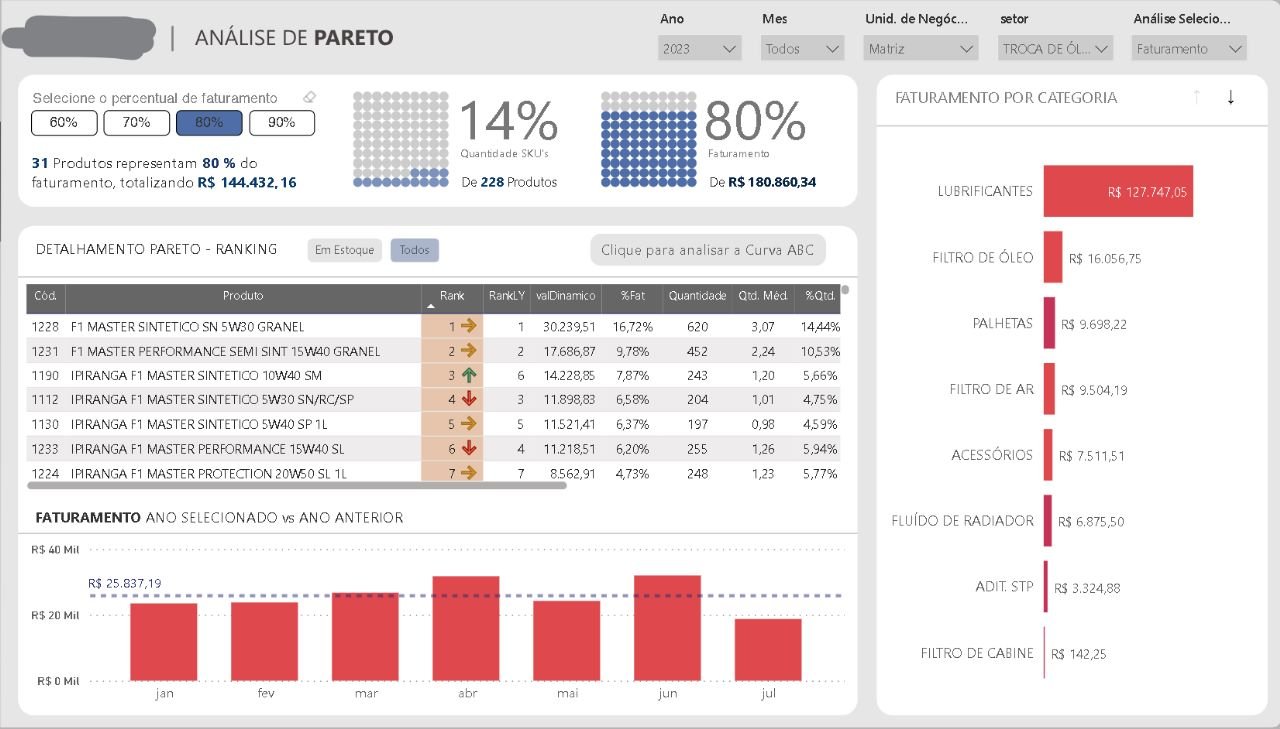
Task: Click the Curva ABC analysis button
Action: (x=707, y=250)
